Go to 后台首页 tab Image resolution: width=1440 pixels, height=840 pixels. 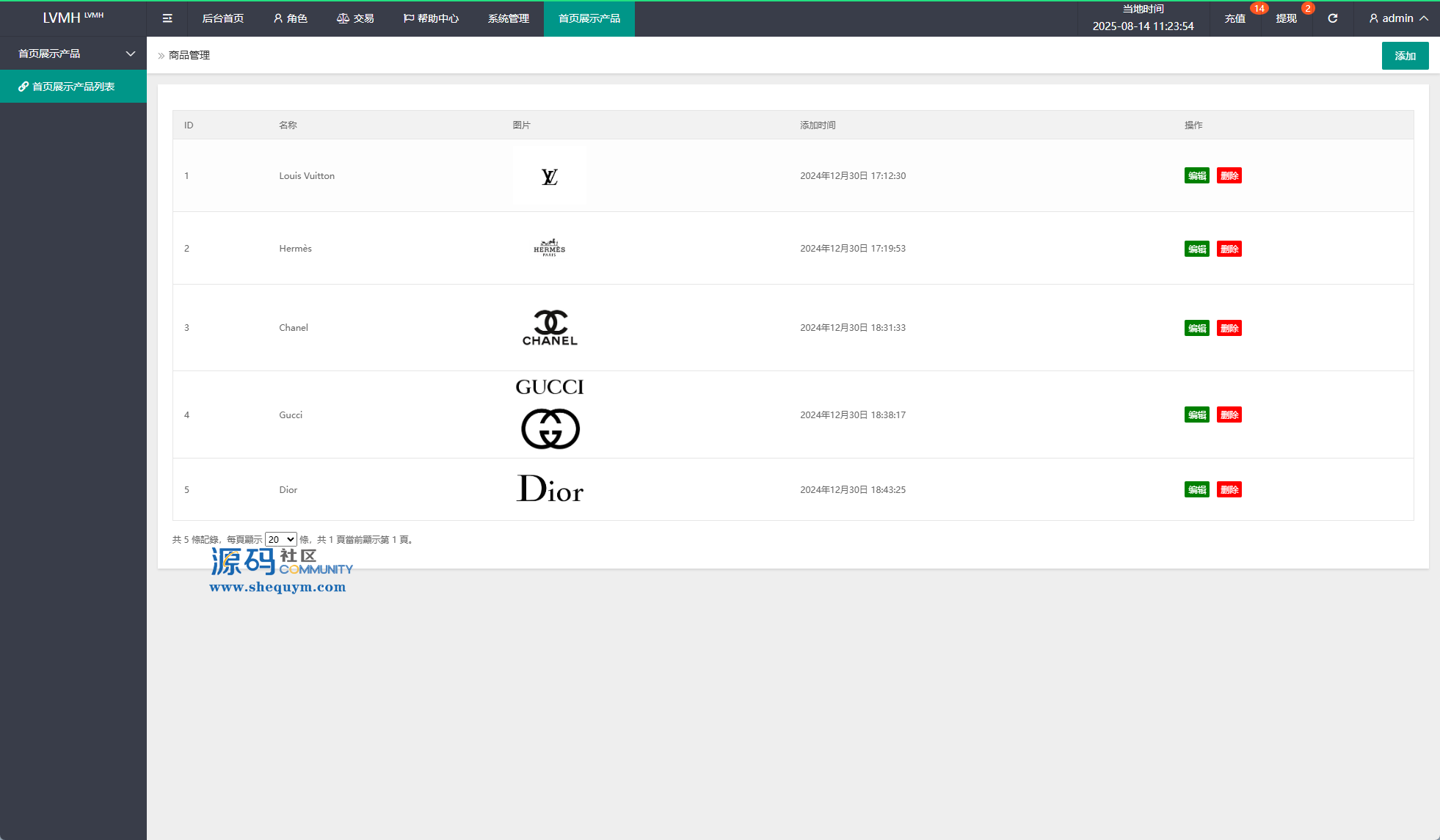(x=222, y=18)
